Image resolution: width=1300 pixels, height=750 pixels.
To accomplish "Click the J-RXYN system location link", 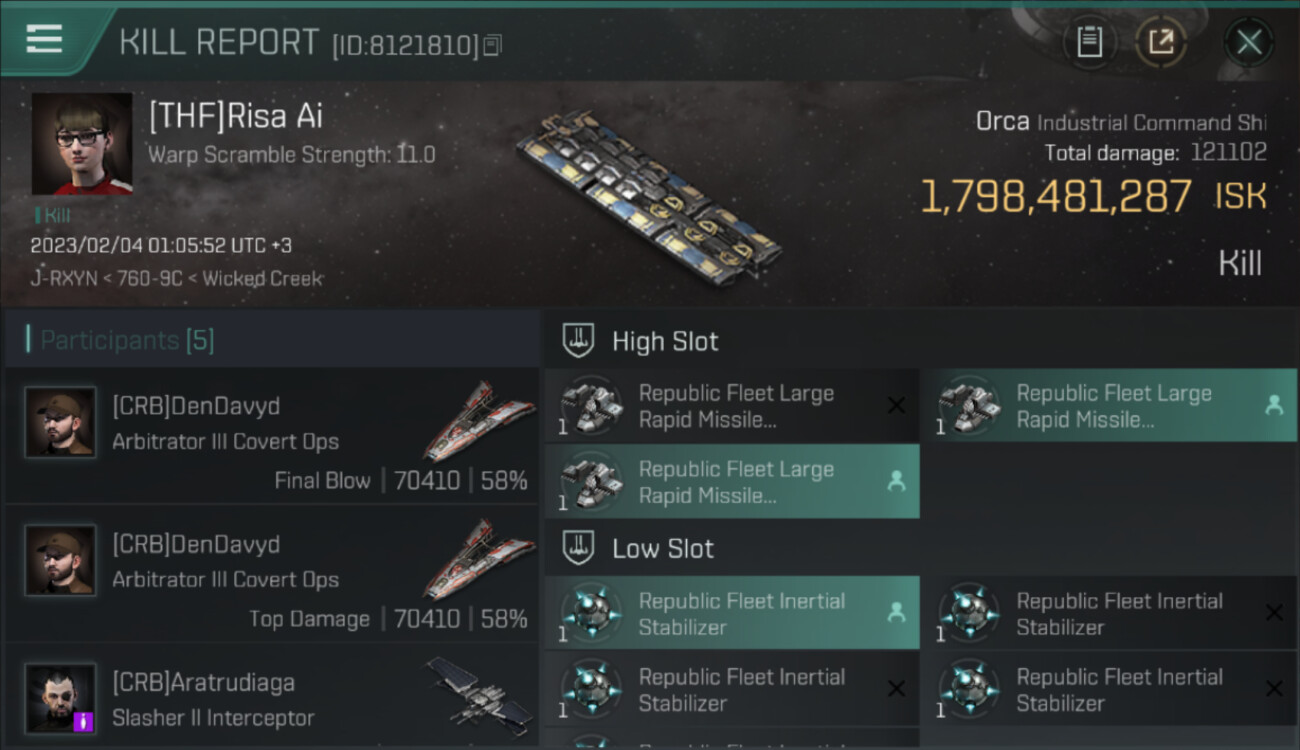I will [55, 279].
